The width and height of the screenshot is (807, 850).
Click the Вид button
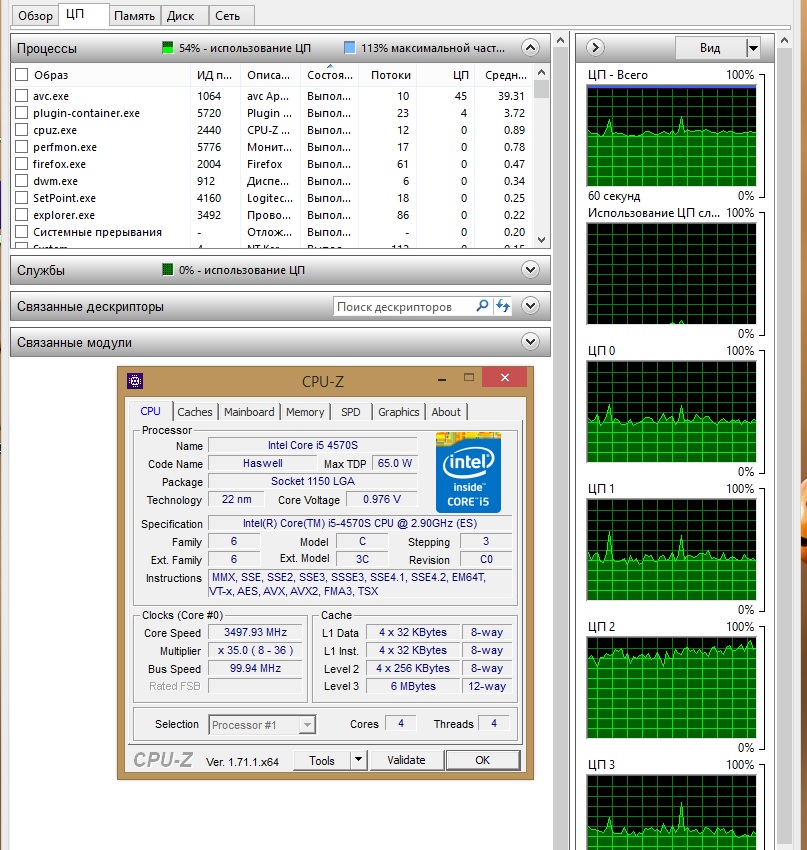click(x=710, y=48)
